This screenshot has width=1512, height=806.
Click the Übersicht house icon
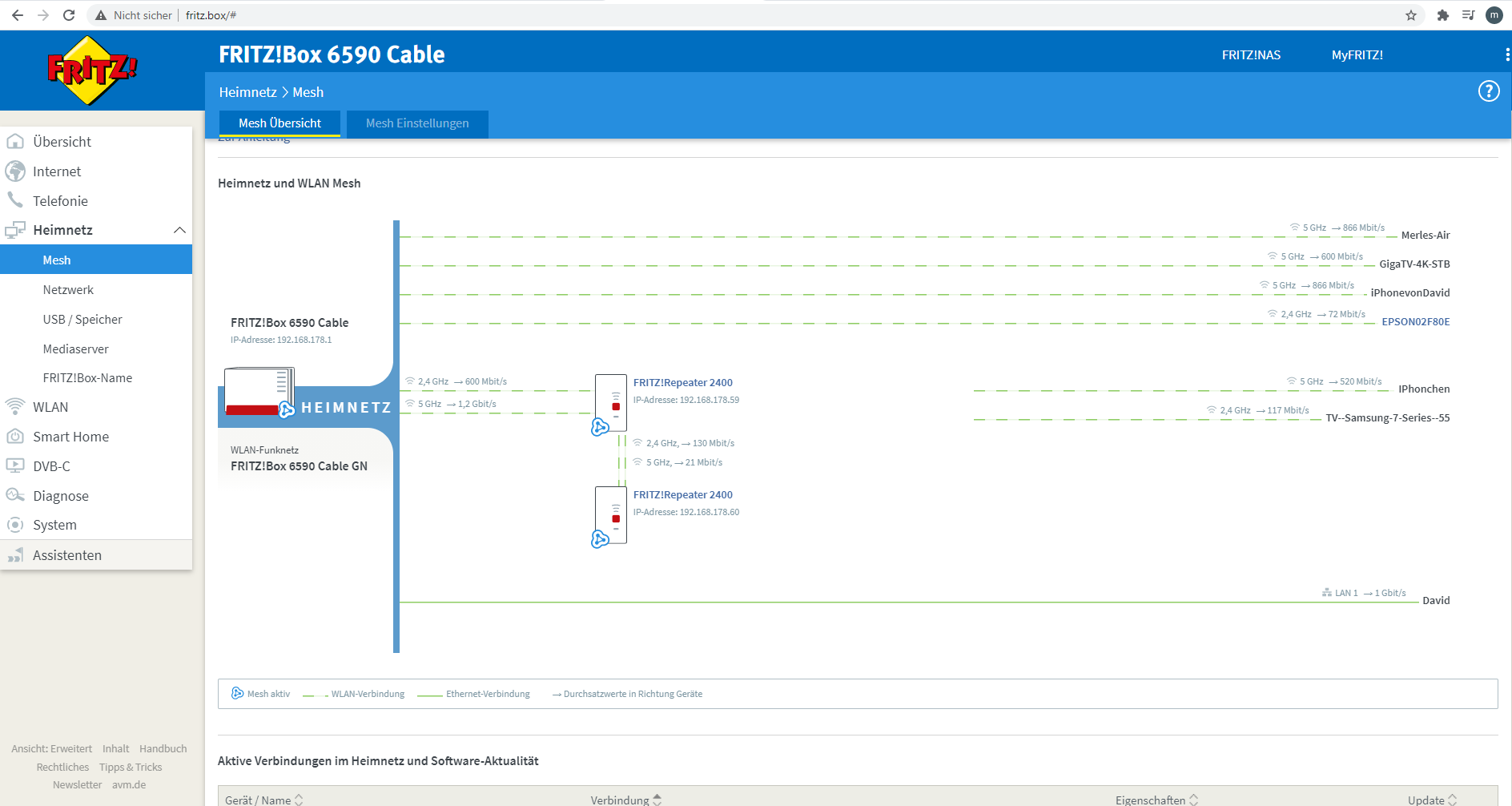coord(15,141)
